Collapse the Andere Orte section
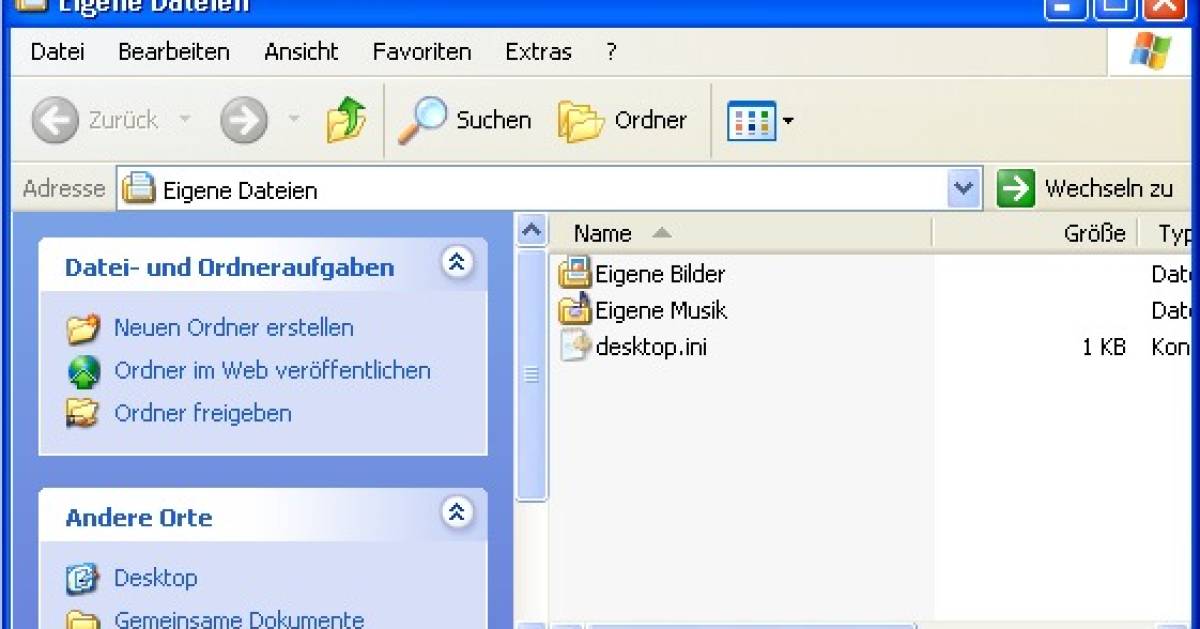The width and height of the screenshot is (1200, 629). (x=457, y=513)
